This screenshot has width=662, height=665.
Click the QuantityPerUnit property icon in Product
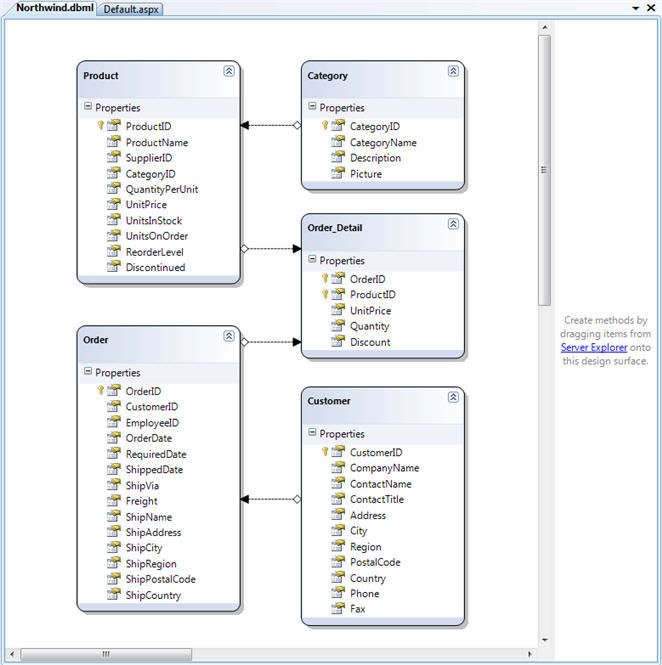(114, 188)
